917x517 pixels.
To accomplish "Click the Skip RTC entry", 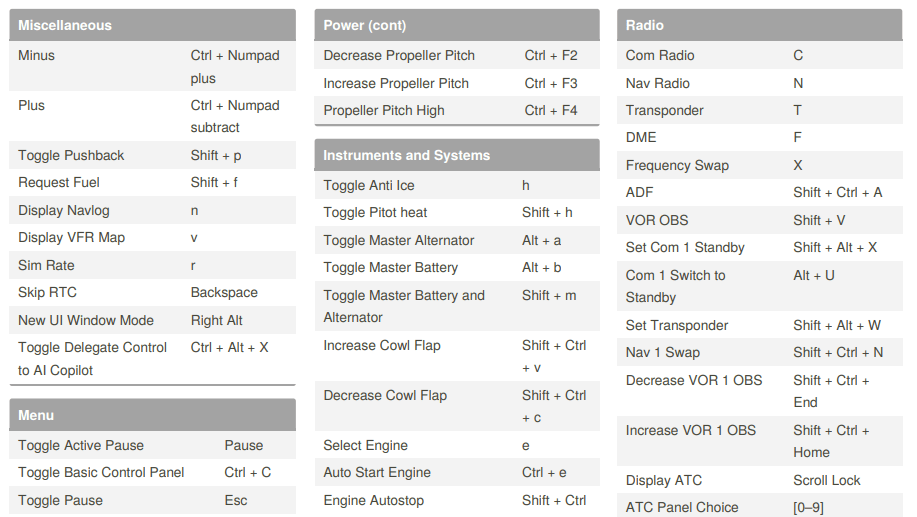I will pos(47,292).
